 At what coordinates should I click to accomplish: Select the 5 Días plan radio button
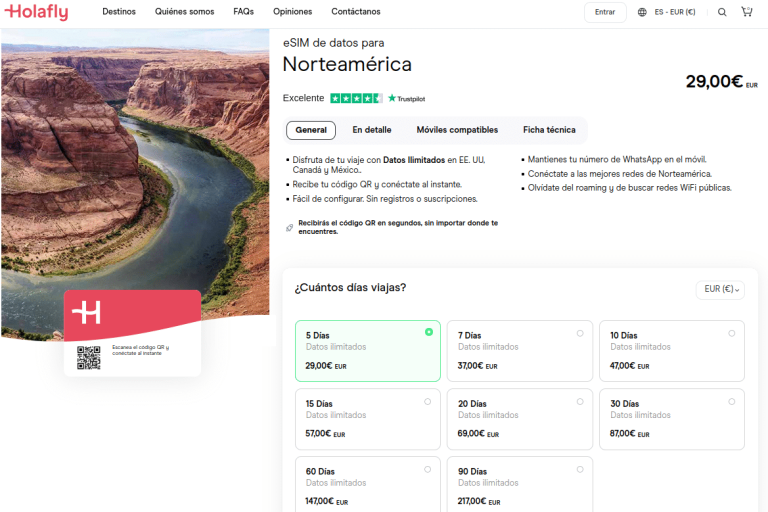(429, 332)
